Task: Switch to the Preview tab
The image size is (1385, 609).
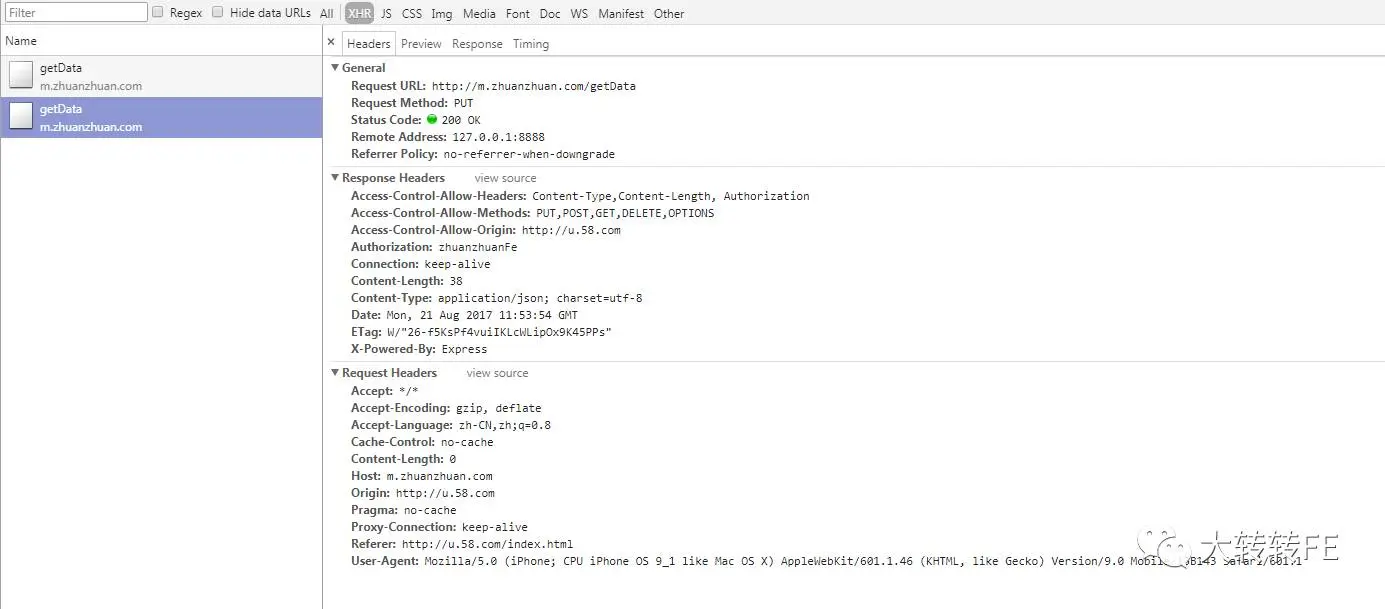Action: coord(421,44)
